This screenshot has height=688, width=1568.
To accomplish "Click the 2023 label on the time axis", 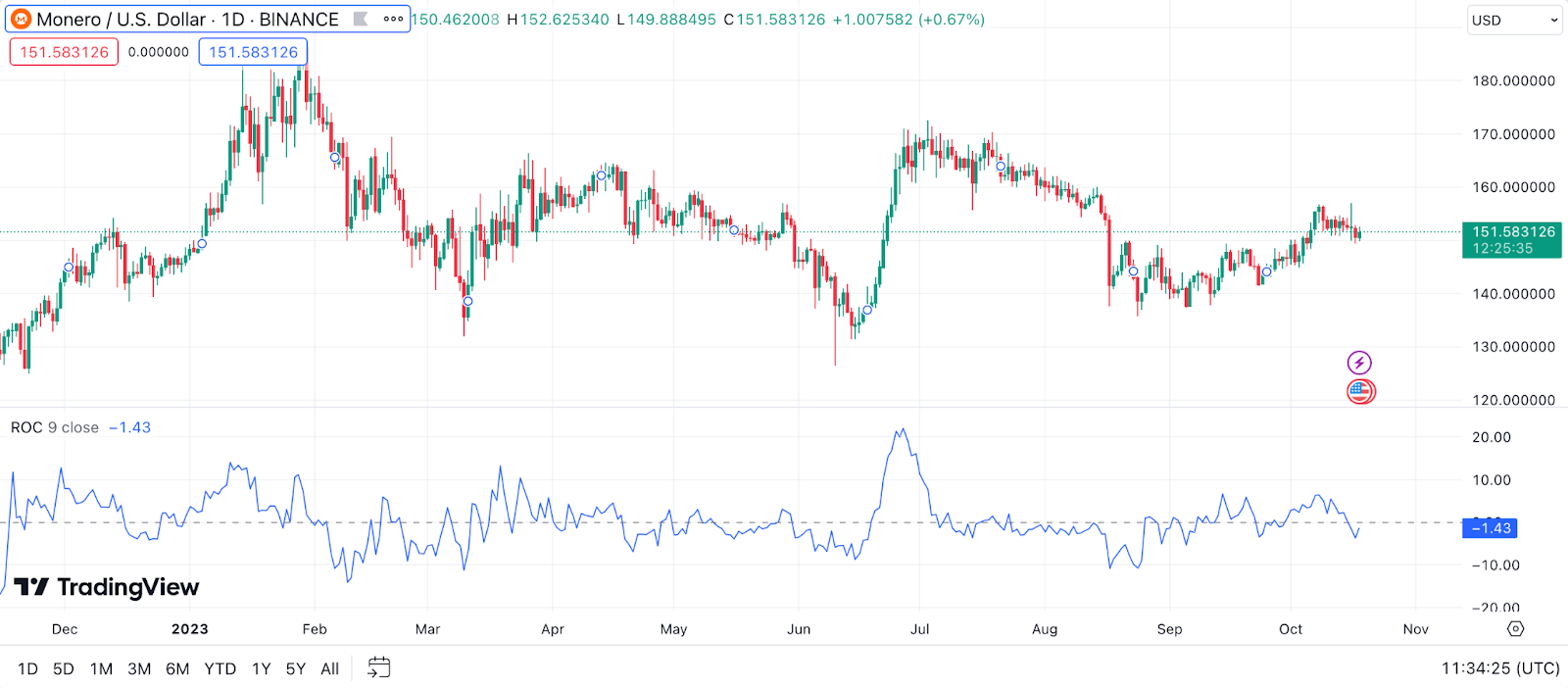I will (189, 629).
